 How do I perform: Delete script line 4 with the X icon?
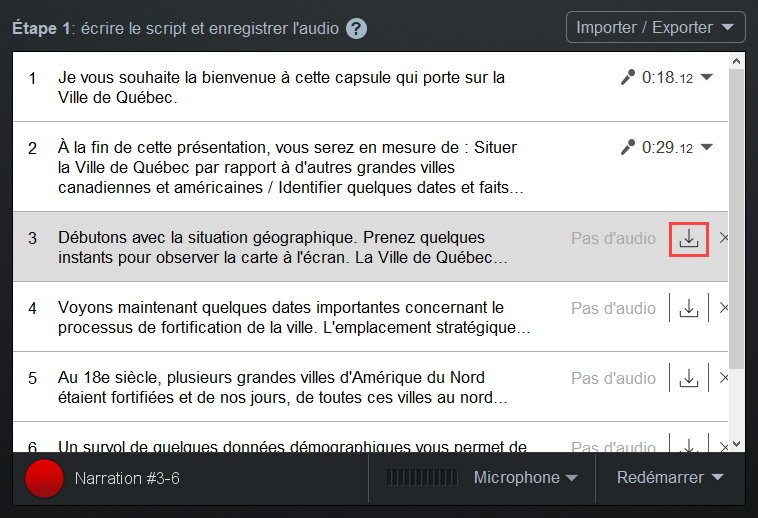[x=723, y=308]
